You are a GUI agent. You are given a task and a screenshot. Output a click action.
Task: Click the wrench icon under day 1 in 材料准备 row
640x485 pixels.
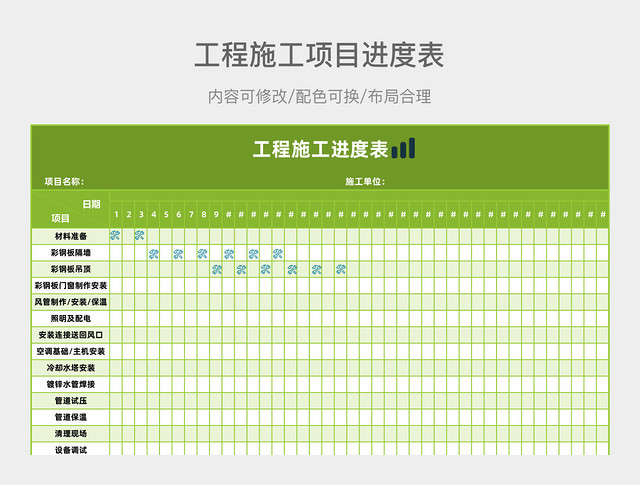[115, 235]
